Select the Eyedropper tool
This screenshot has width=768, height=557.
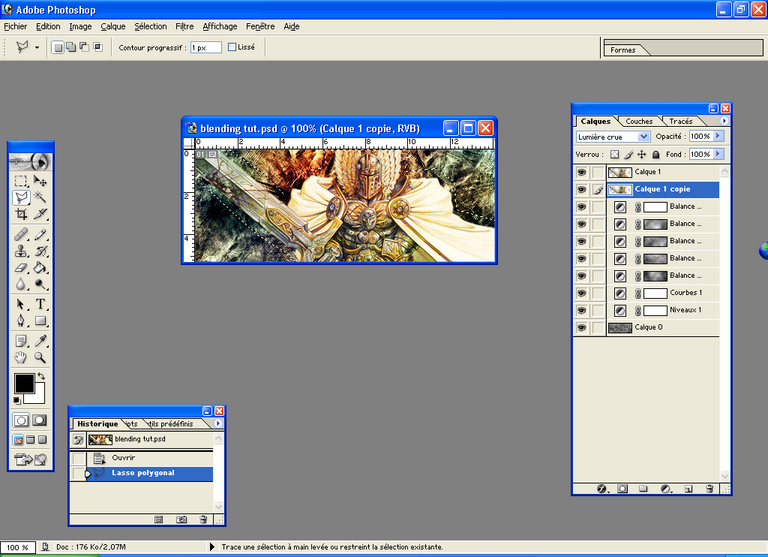[41, 339]
